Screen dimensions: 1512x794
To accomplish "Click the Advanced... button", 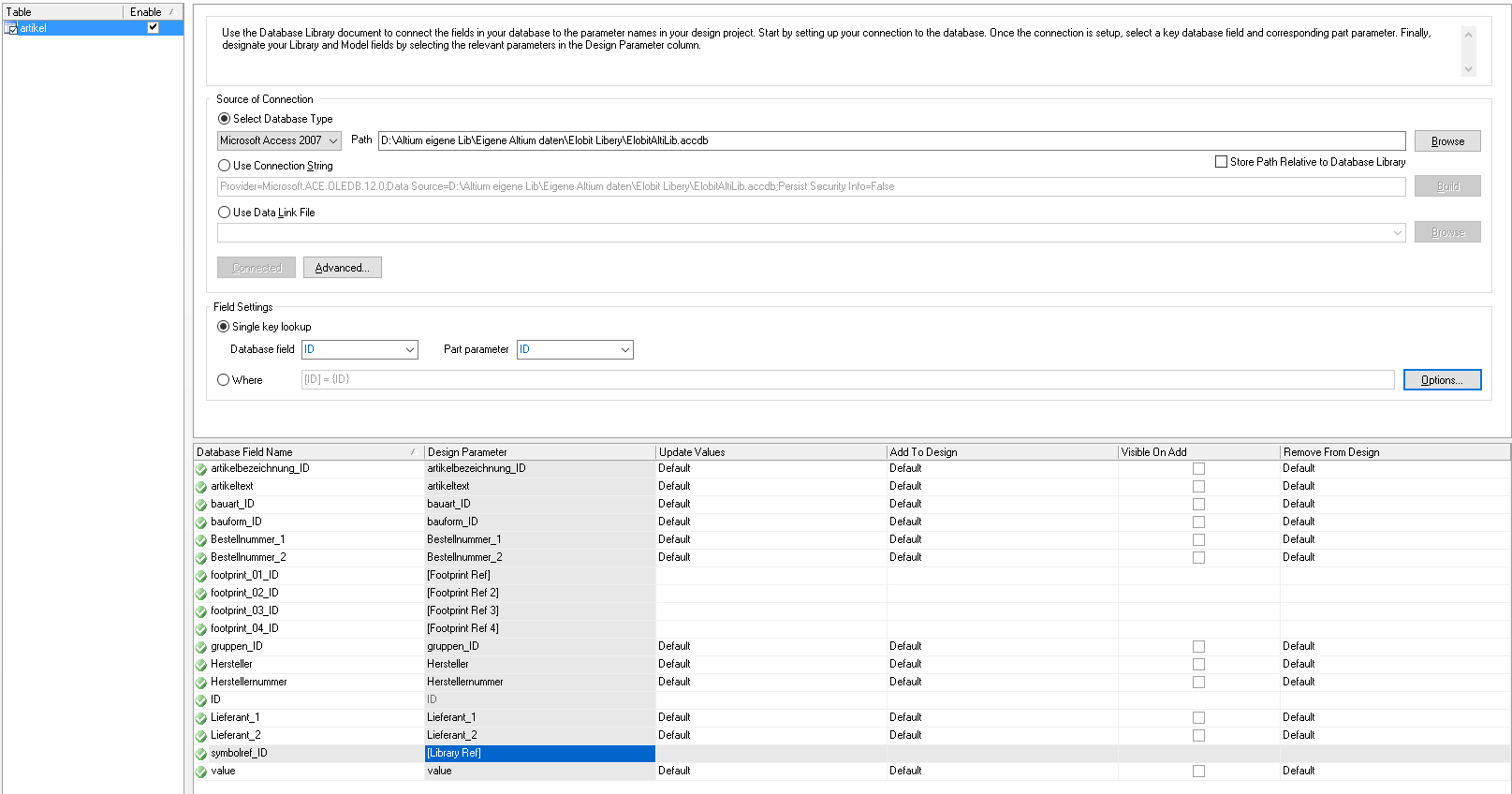I will (x=342, y=268).
